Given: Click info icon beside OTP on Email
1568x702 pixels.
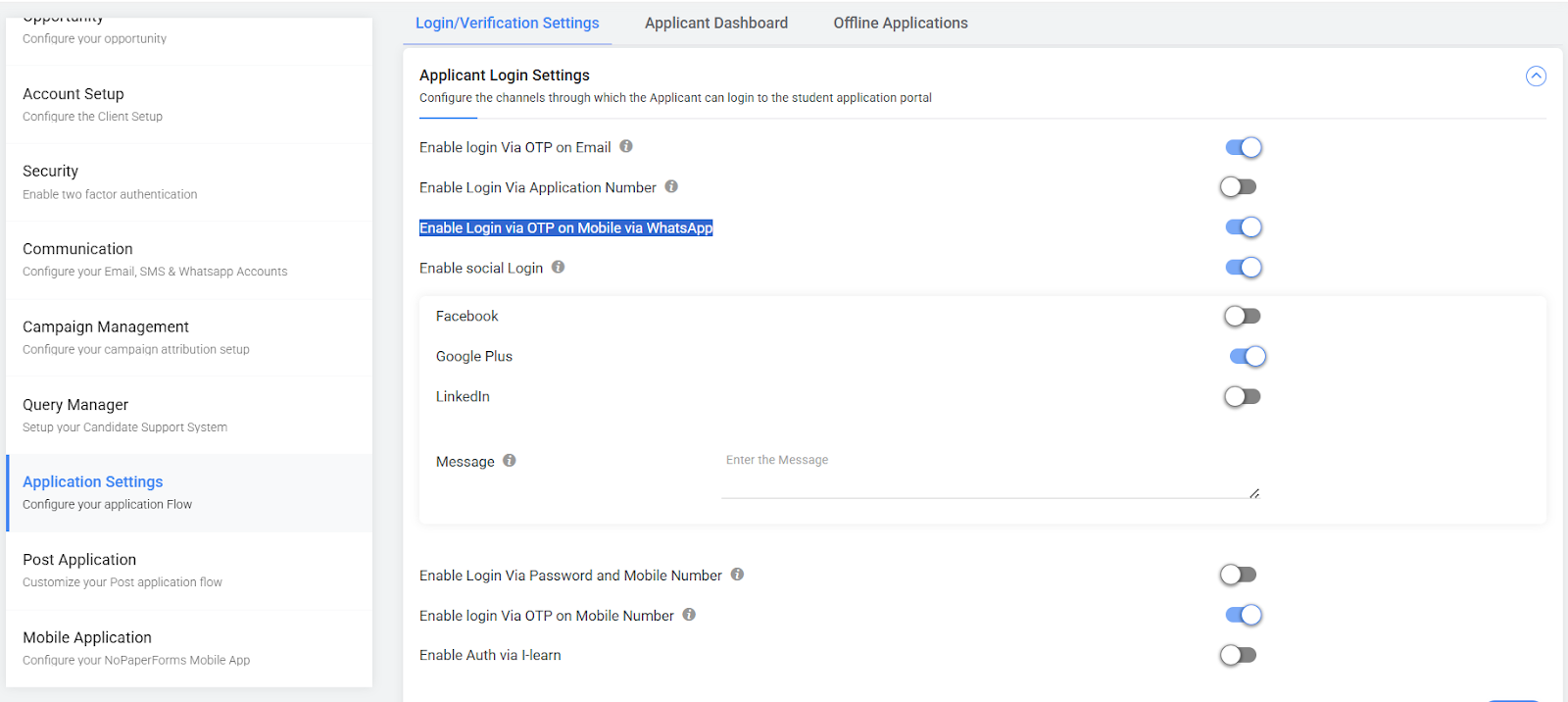Looking at the screenshot, I should 626,147.
